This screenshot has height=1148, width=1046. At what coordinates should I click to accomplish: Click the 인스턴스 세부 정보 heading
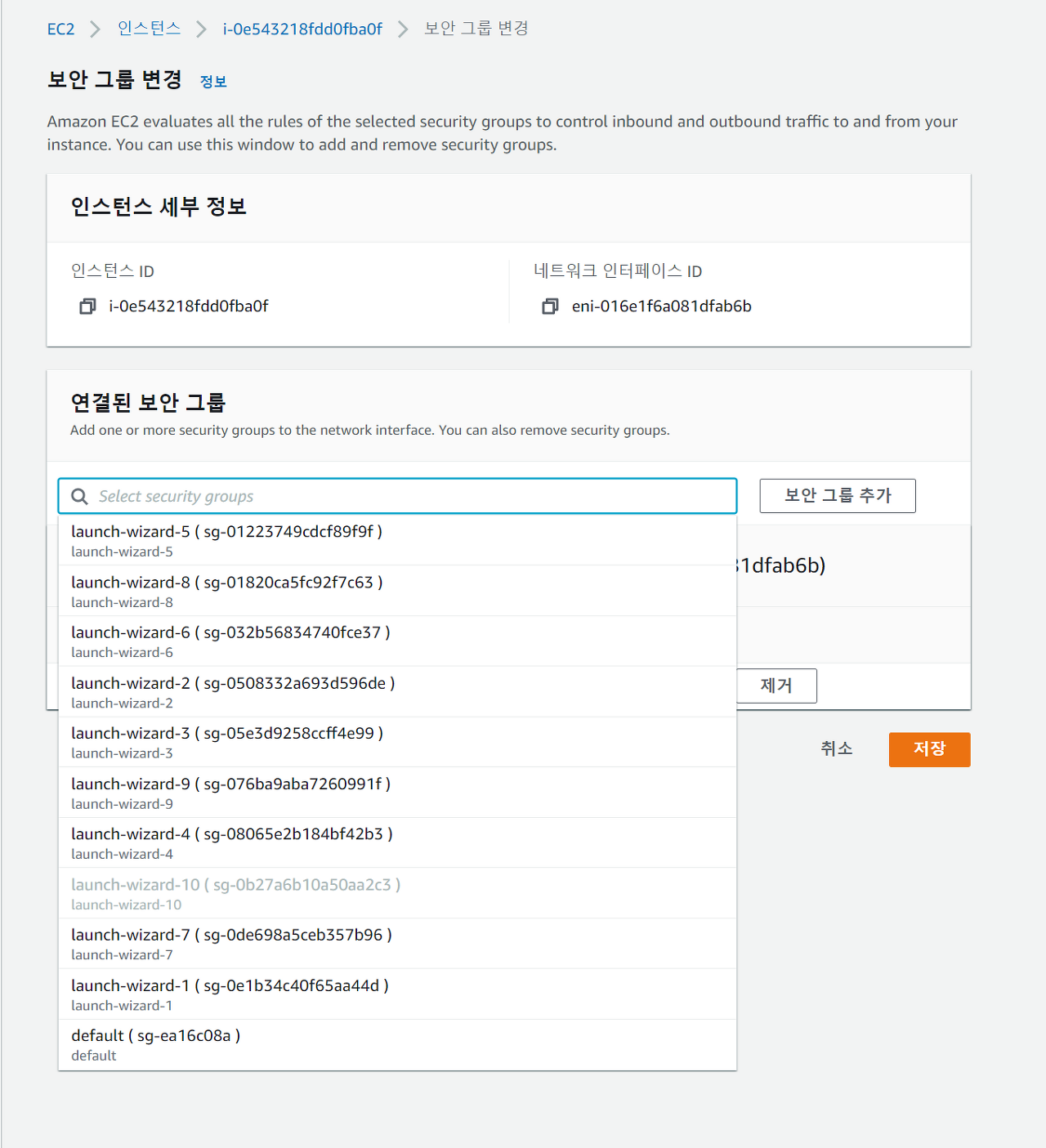159,207
